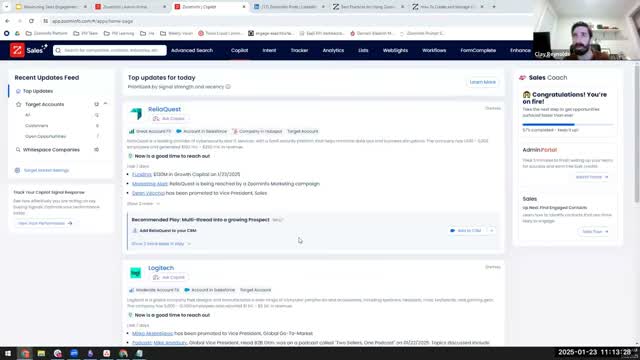The height and width of the screenshot is (360, 640).
Task: Open the Tracker nav item
Action: [299, 51]
